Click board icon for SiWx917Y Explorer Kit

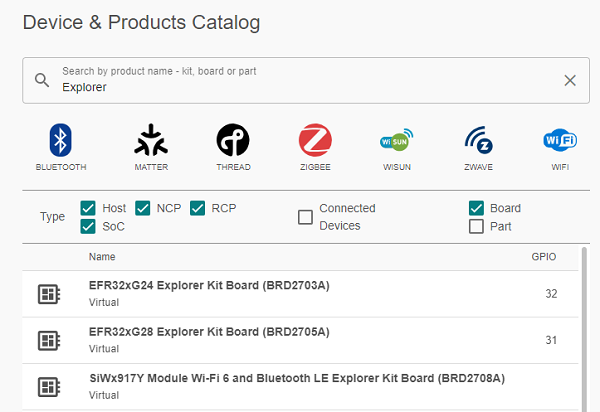tap(49, 387)
